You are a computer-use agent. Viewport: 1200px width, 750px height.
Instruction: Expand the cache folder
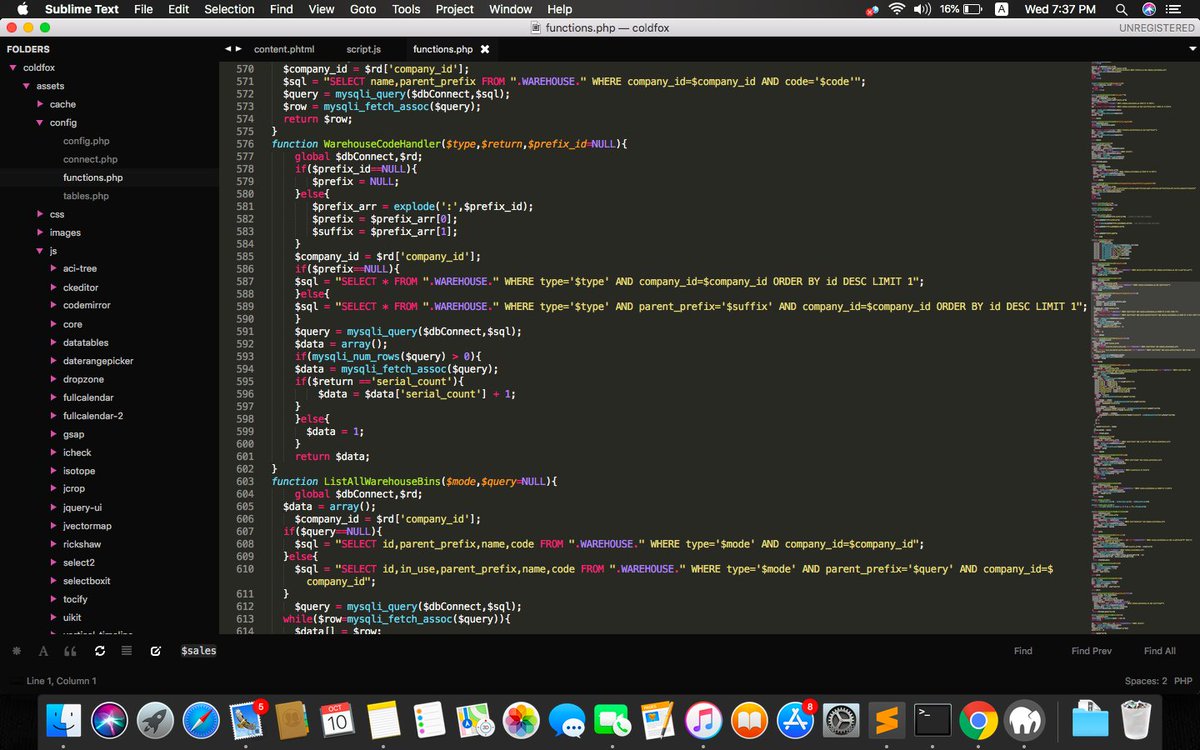40,104
